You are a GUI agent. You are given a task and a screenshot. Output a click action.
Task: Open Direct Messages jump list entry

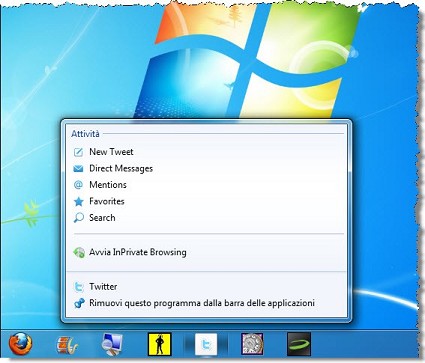click(206, 168)
